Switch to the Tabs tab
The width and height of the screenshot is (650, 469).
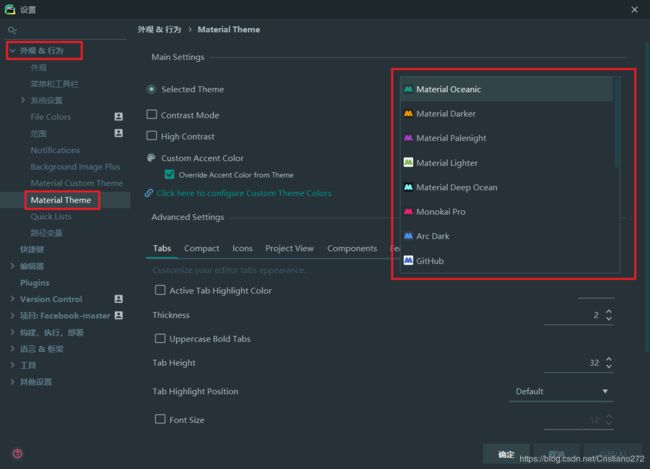[x=162, y=248]
